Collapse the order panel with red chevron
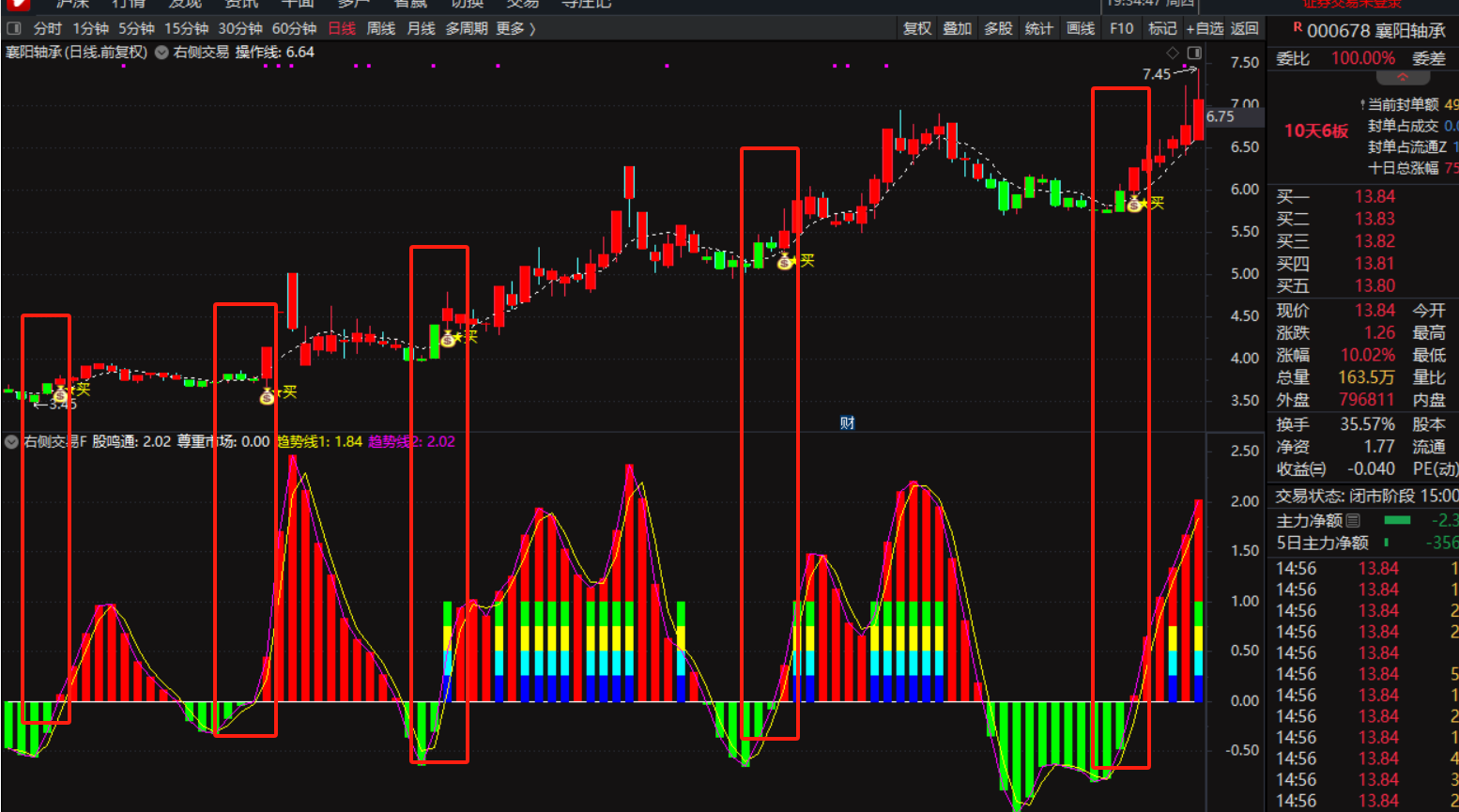 [x=1403, y=77]
